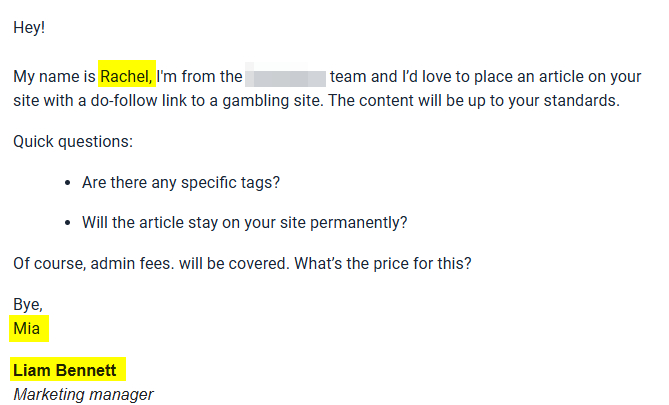This screenshot has width=669, height=405.
Task: Click the blurred team name
Action: pos(286,76)
